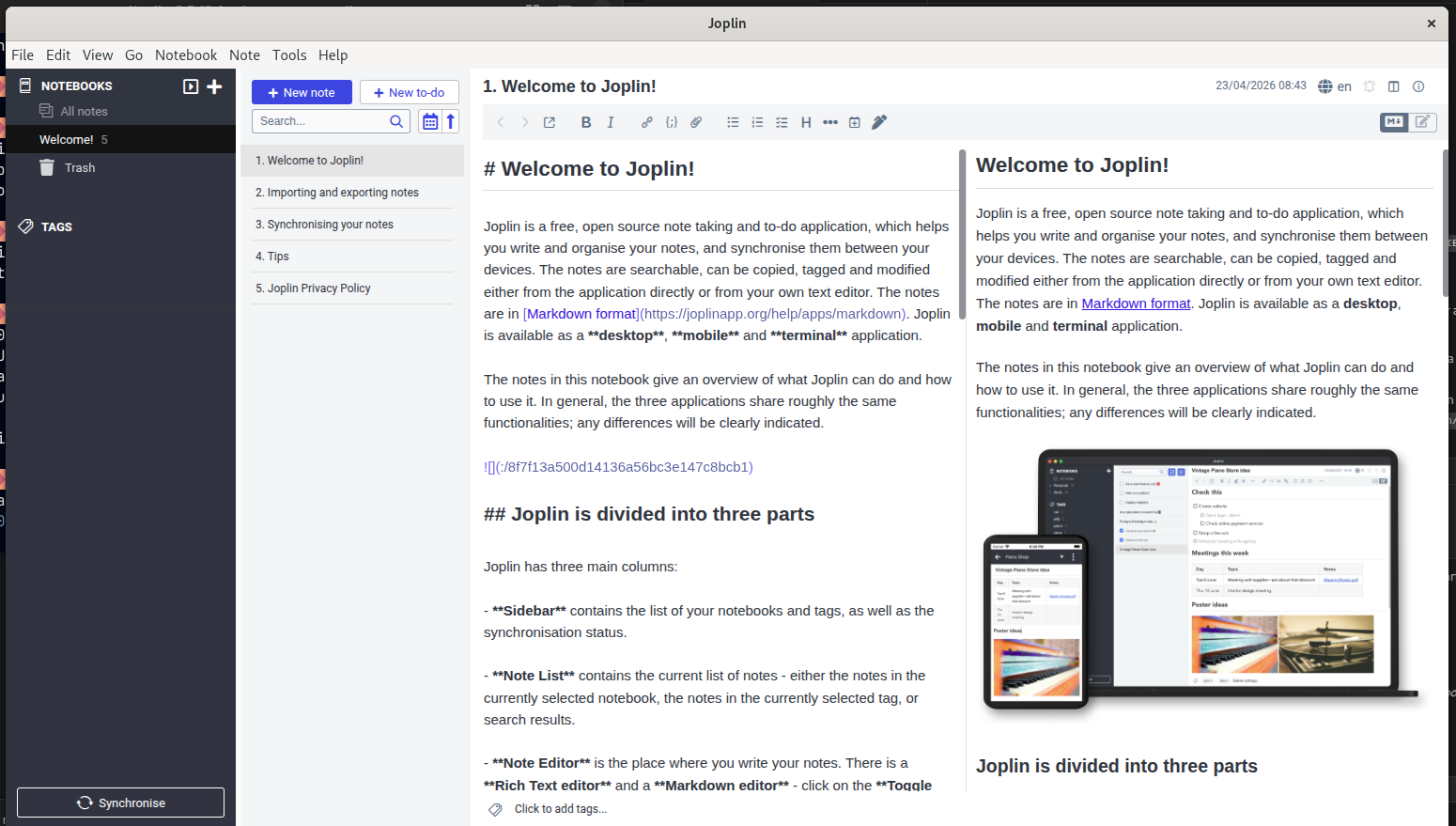Image resolution: width=1456 pixels, height=826 pixels.
Task: Click the NOTEBOOKS section header
Action: tap(76, 86)
